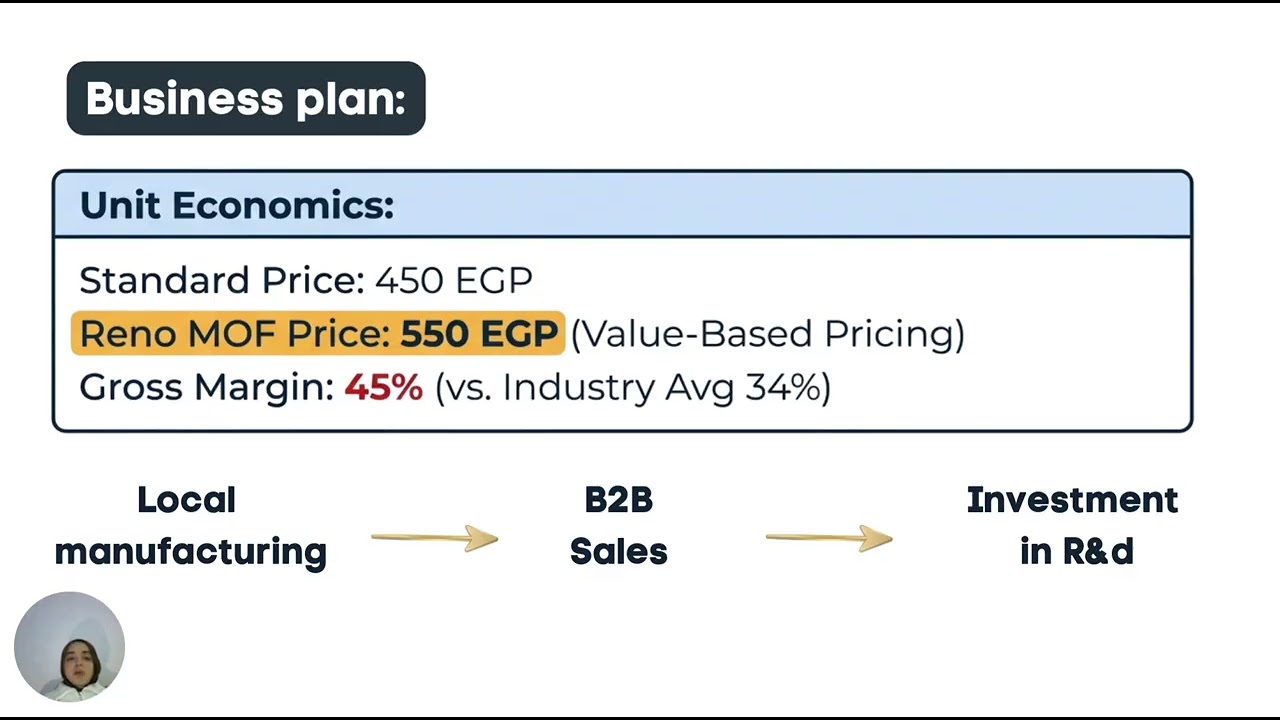The height and width of the screenshot is (720, 1280).
Task: Click the red 45% figure
Action: tap(384, 387)
